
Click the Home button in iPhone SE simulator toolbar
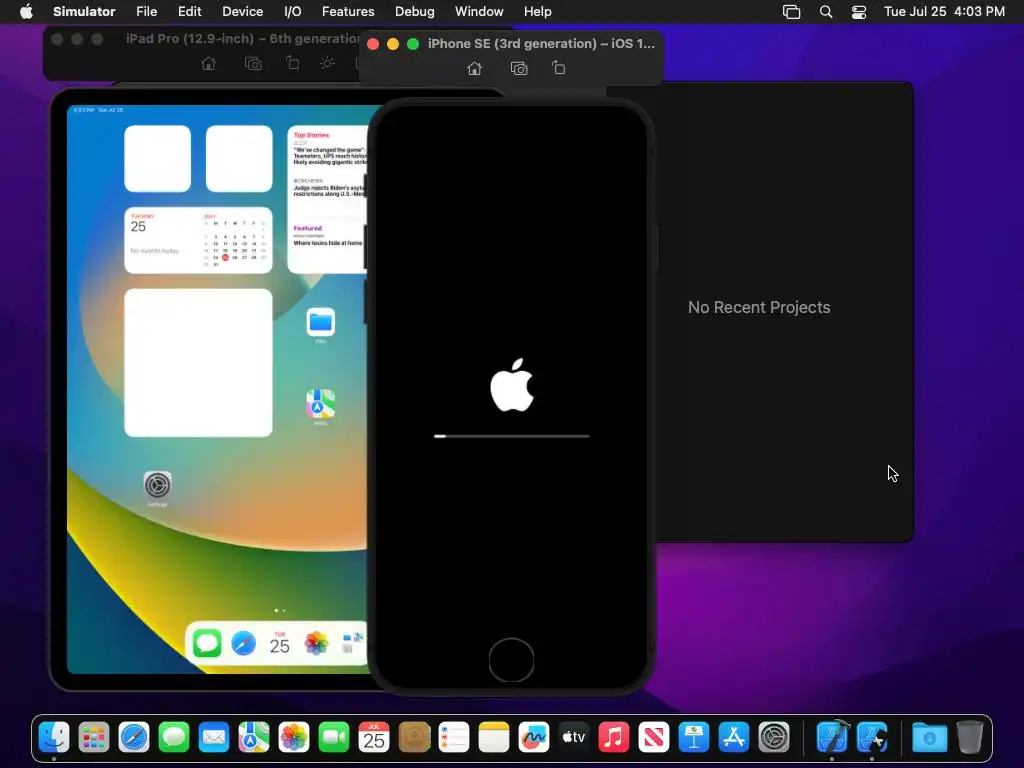[x=474, y=69]
